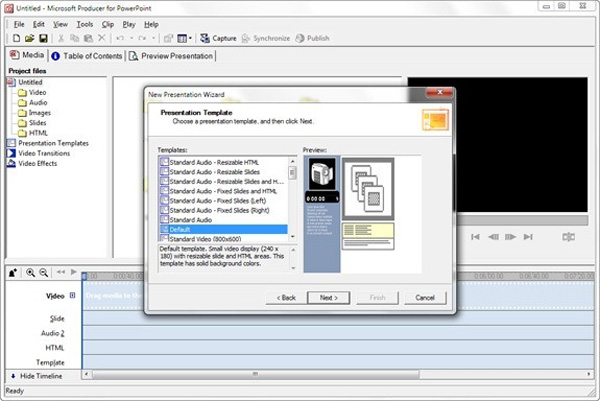Click the next frame playback button
Screen dimensions: 600x401
tap(510, 237)
